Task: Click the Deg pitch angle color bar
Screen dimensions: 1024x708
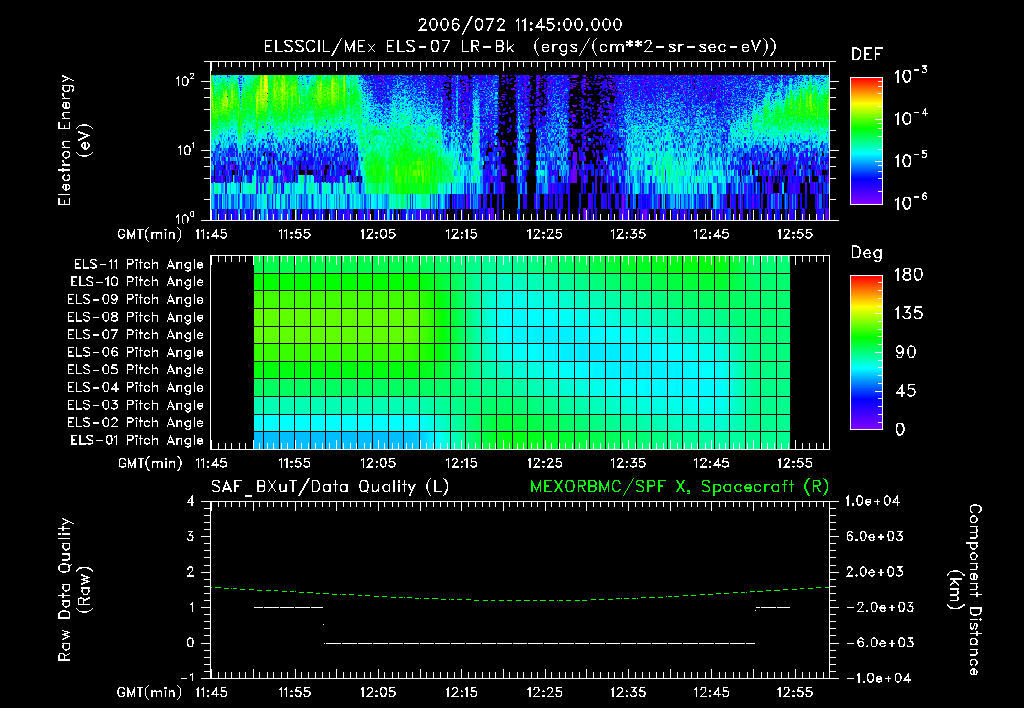Action: [x=866, y=352]
